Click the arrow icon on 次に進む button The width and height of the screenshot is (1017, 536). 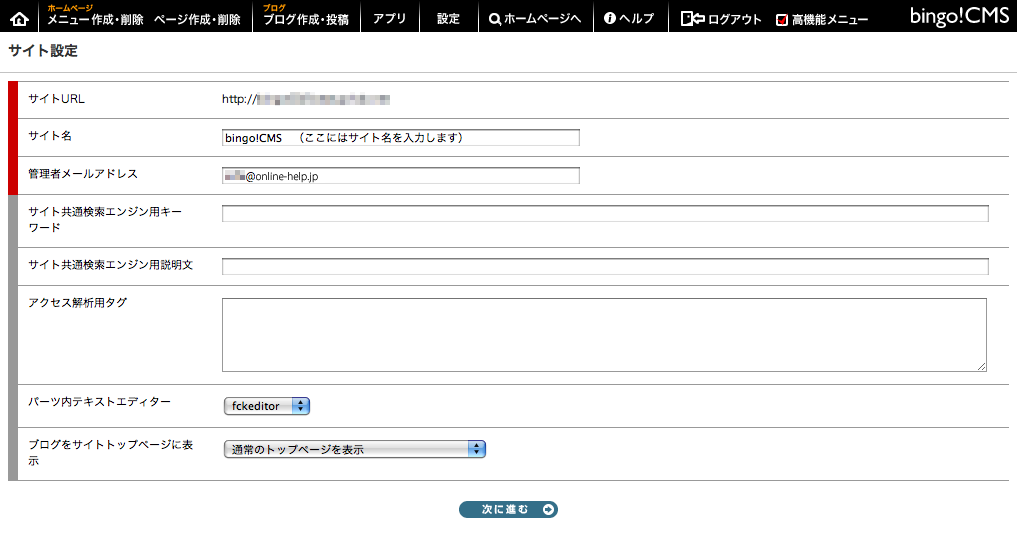pos(547,510)
